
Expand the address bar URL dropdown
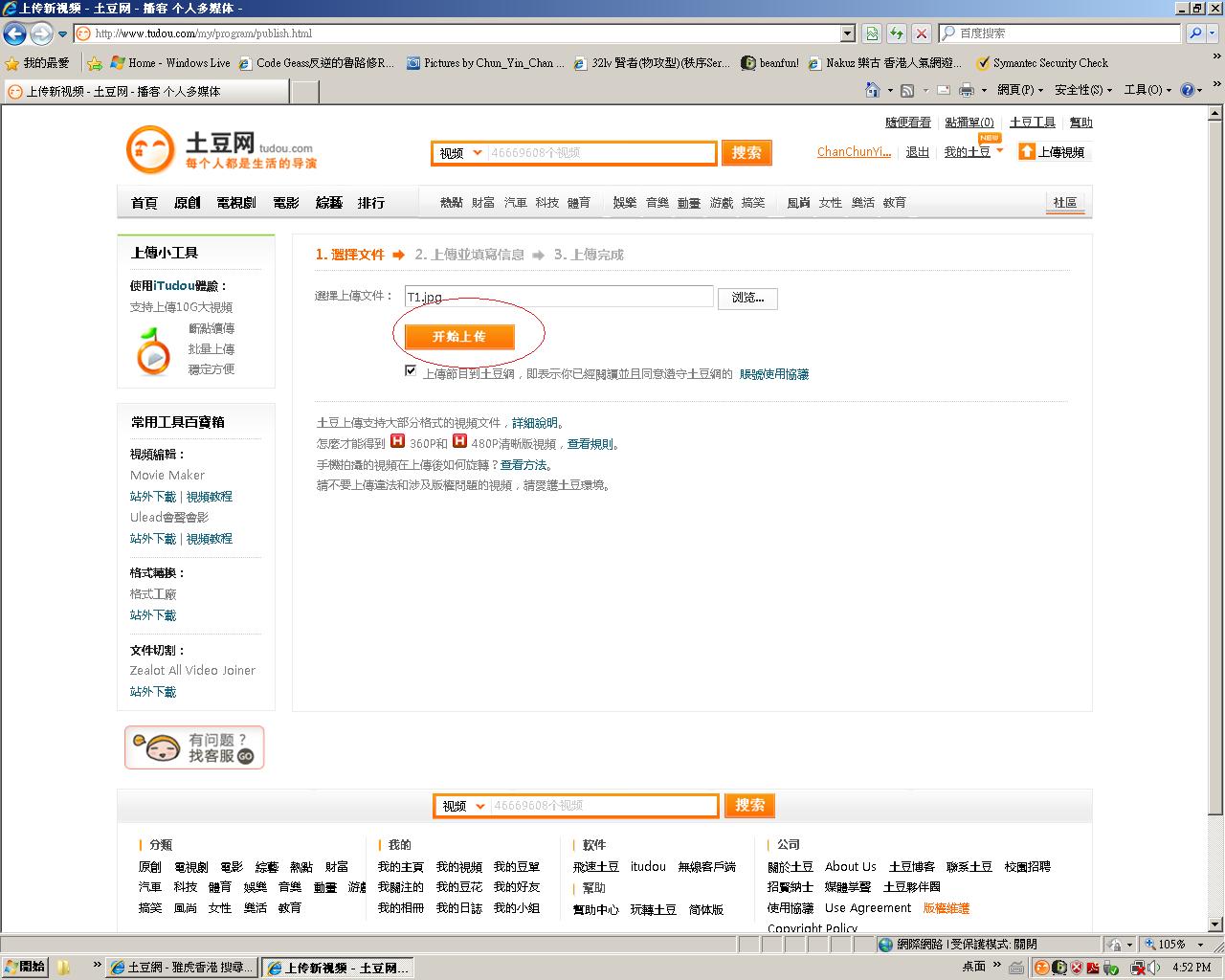(847, 33)
